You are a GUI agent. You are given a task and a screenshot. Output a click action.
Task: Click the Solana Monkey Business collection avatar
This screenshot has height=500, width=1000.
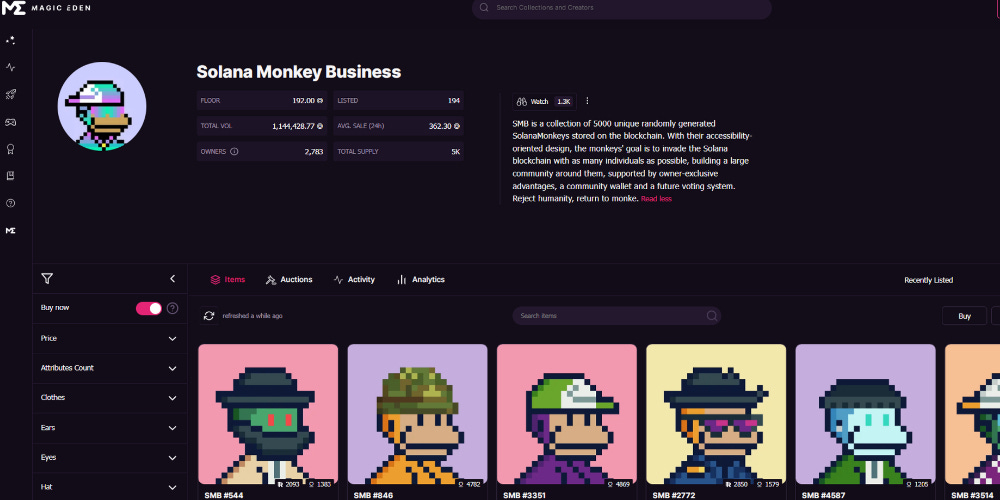click(102, 107)
